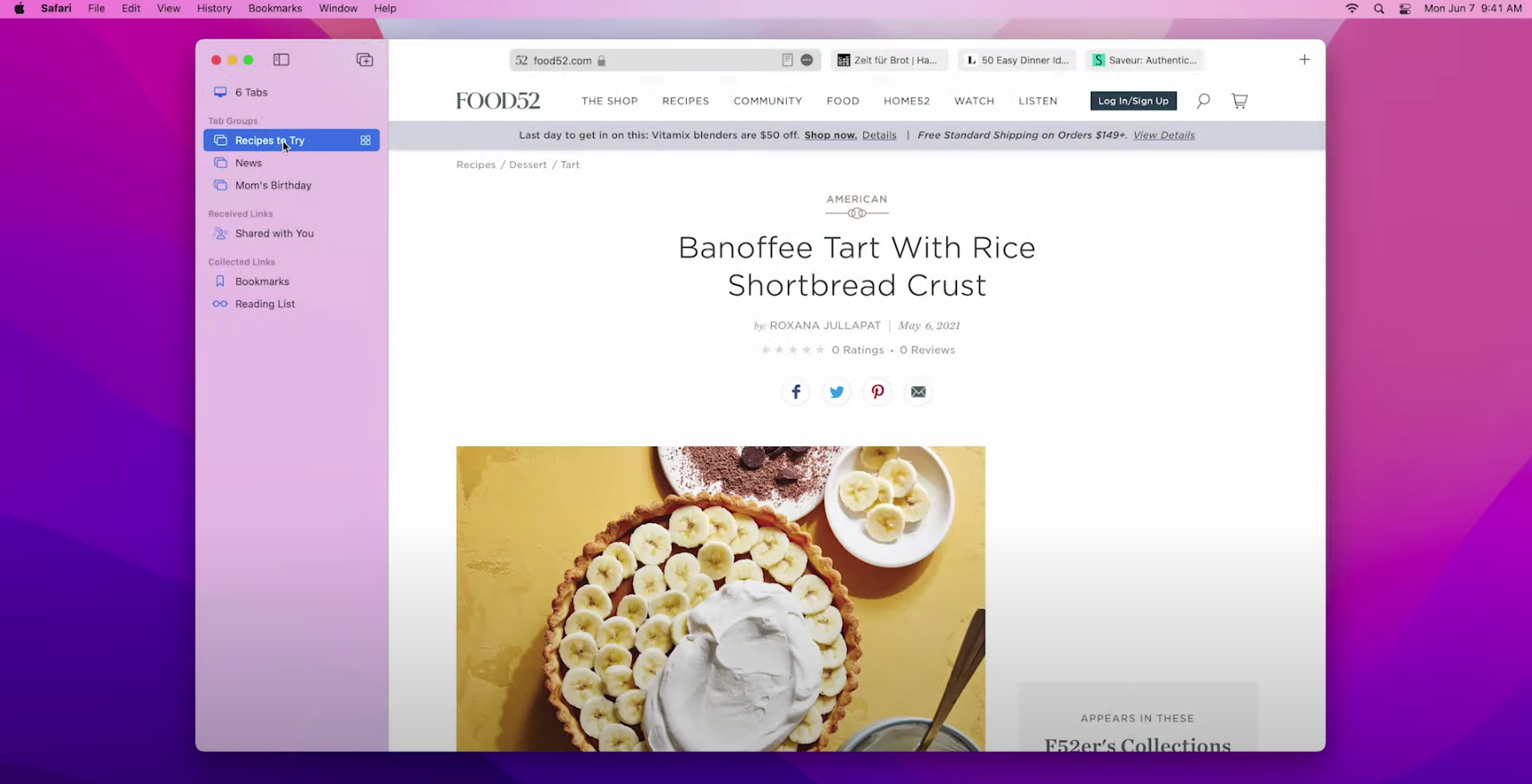Open LISTEN navigation item
This screenshot has width=1532, height=784.
point(1037,101)
